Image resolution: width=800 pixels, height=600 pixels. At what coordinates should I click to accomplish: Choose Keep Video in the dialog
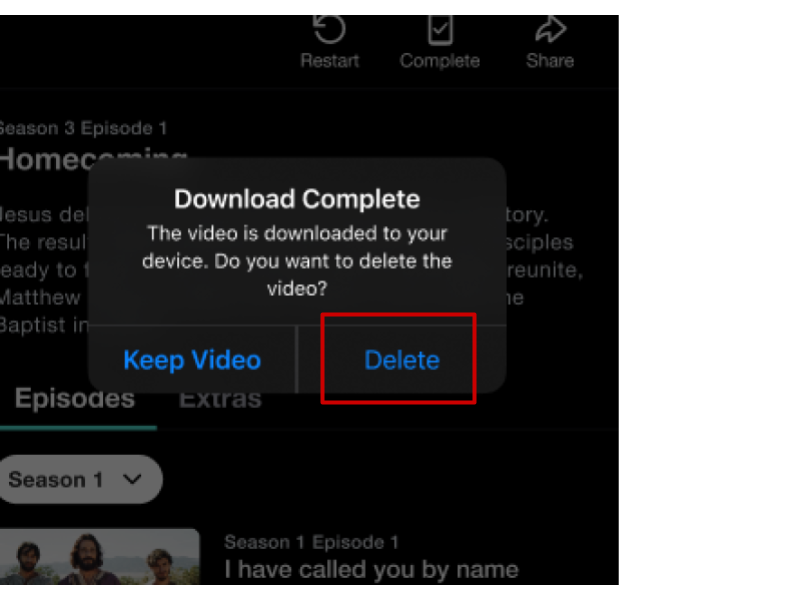tap(192, 360)
